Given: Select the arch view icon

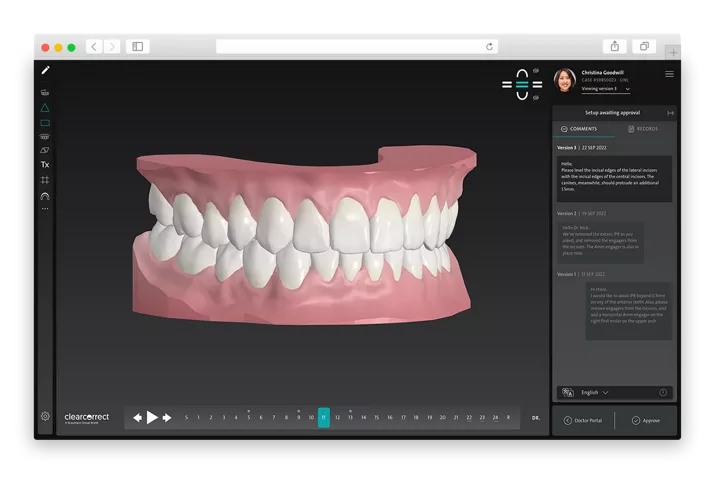Looking at the screenshot, I should [45, 196].
